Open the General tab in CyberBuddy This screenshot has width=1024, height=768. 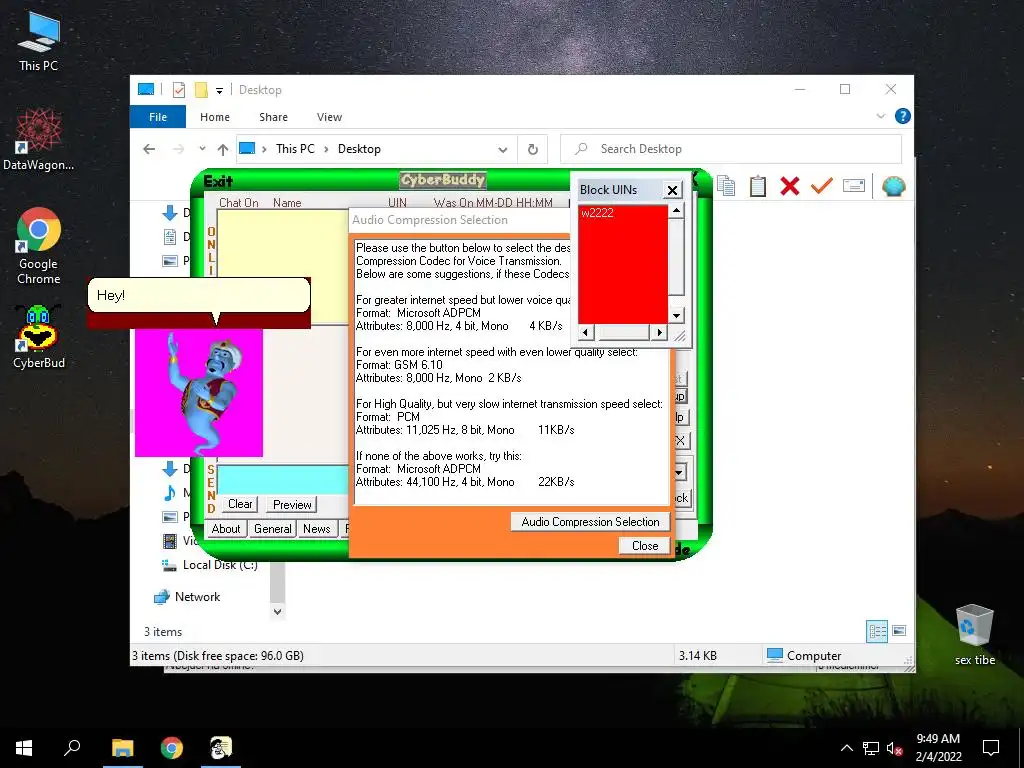pyautogui.click(x=272, y=529)
